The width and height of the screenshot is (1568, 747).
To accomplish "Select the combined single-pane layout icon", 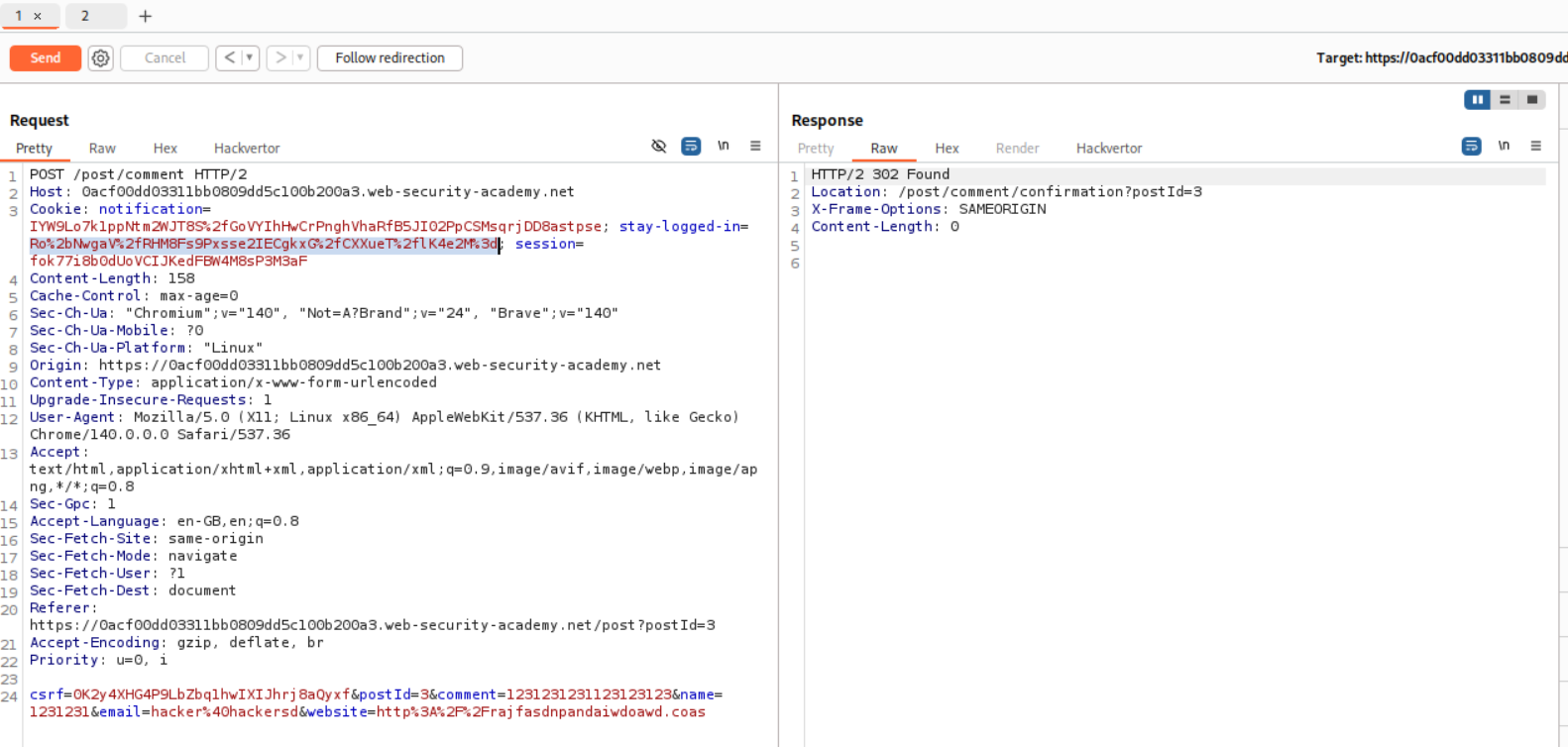I will coord(1531,100).
